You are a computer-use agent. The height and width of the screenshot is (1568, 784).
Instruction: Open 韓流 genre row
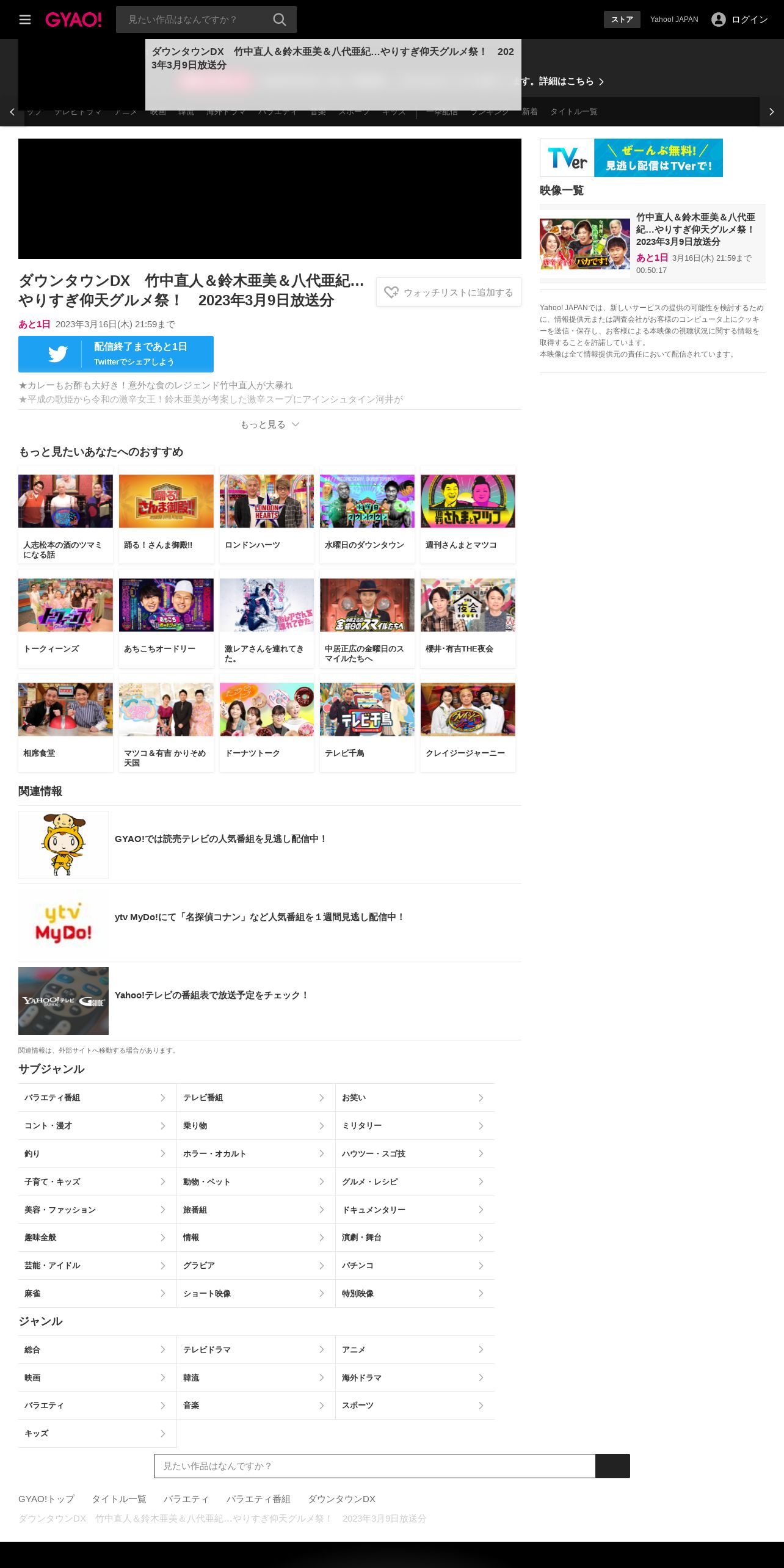(256, 1377)
